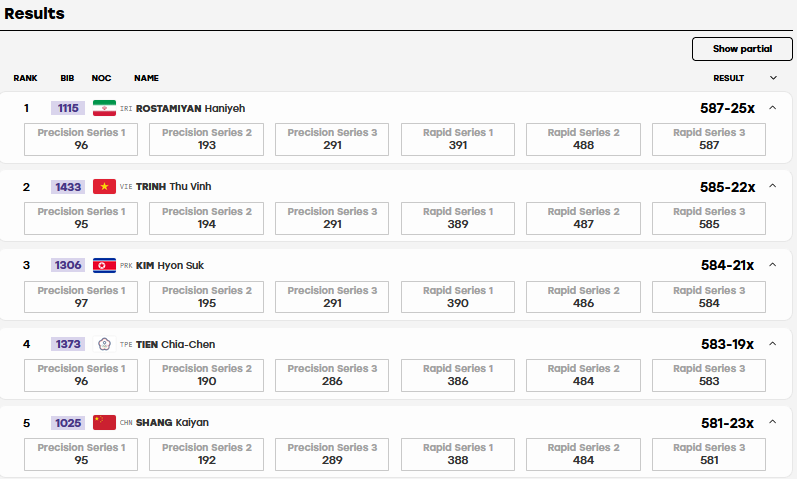This screenshot has width=797, height=479.
Task: Collapse SHANG Kaiyan's series breakdown
Action: (x=773, y=422)
